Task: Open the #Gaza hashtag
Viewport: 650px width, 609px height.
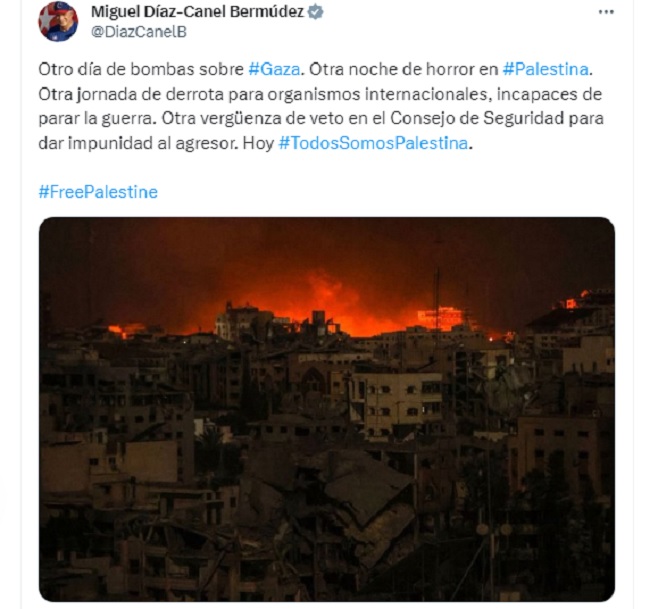Action: [x=274, y=69]
